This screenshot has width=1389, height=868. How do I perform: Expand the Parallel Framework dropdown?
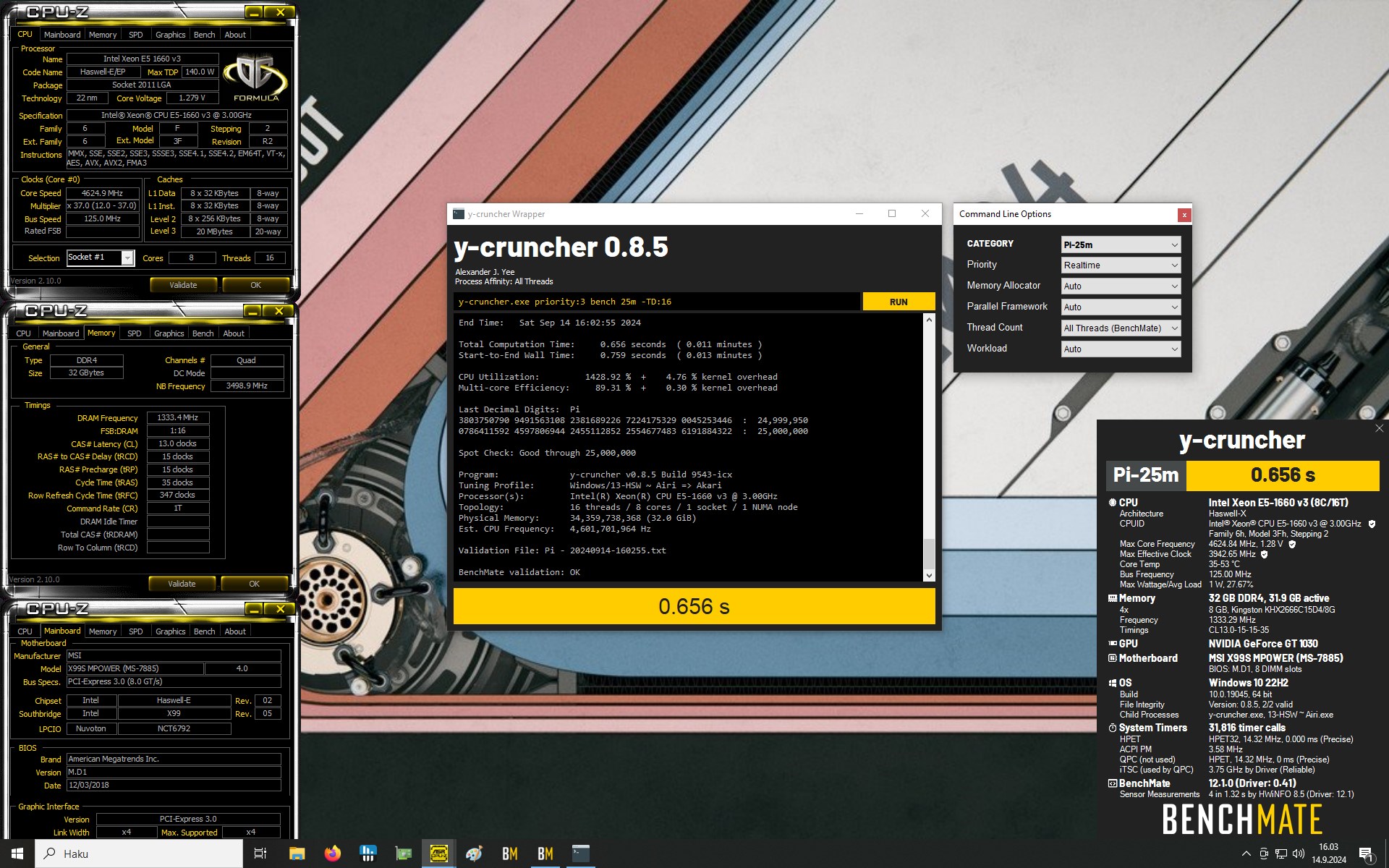1121,307
